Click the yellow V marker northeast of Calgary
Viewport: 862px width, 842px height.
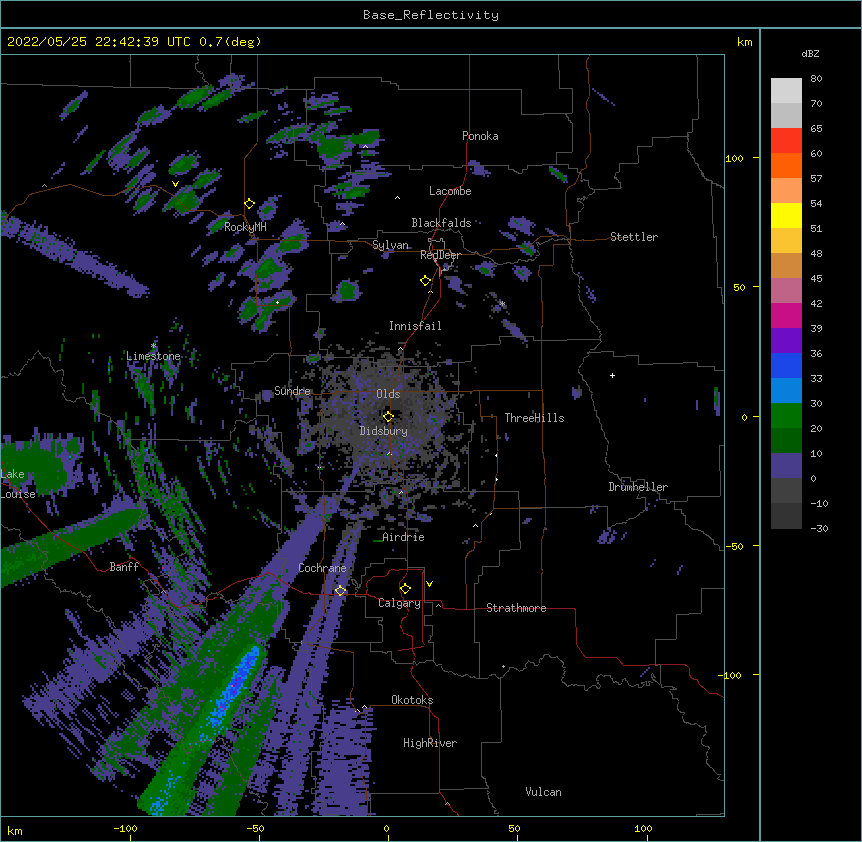click(x=429, y=584)
